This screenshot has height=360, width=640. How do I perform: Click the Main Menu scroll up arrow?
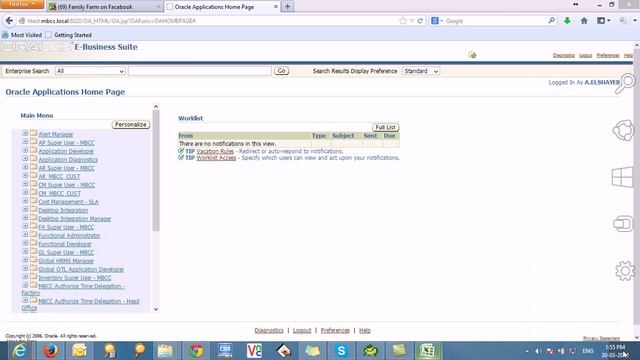[156, 107]
